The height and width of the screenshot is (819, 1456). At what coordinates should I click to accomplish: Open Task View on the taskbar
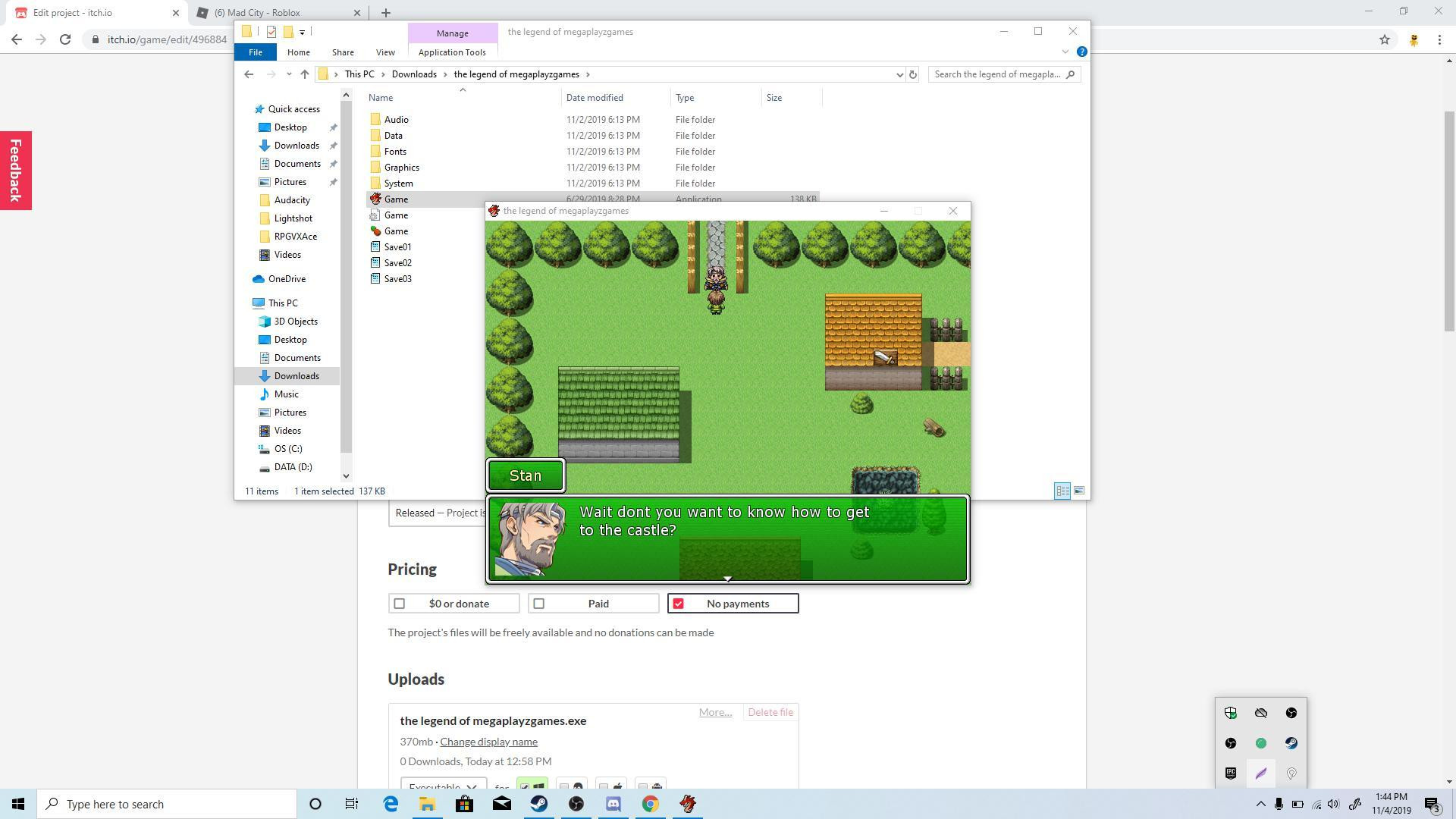pos(352,804)
